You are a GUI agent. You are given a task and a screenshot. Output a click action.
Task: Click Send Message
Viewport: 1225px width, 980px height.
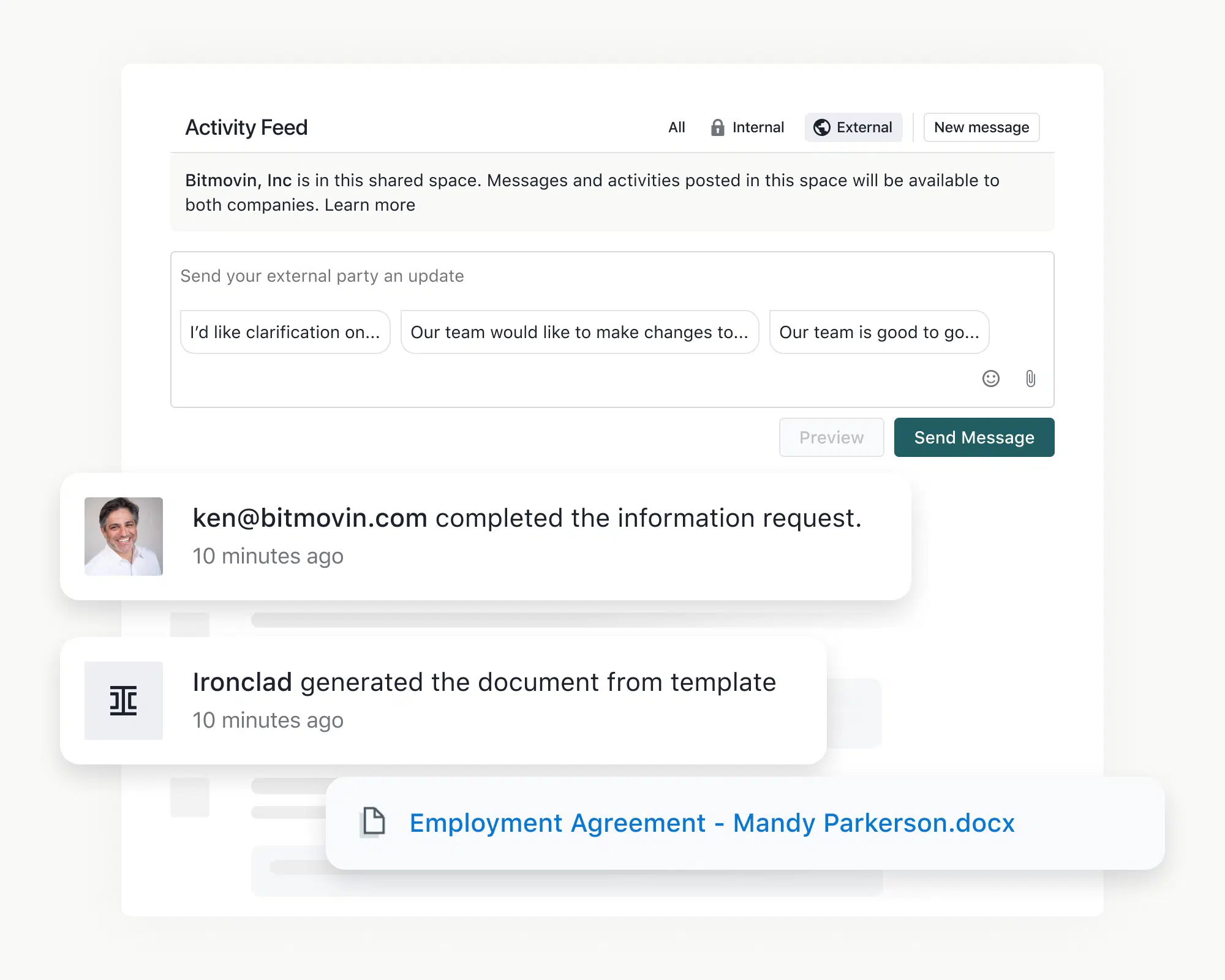point(973,437)
